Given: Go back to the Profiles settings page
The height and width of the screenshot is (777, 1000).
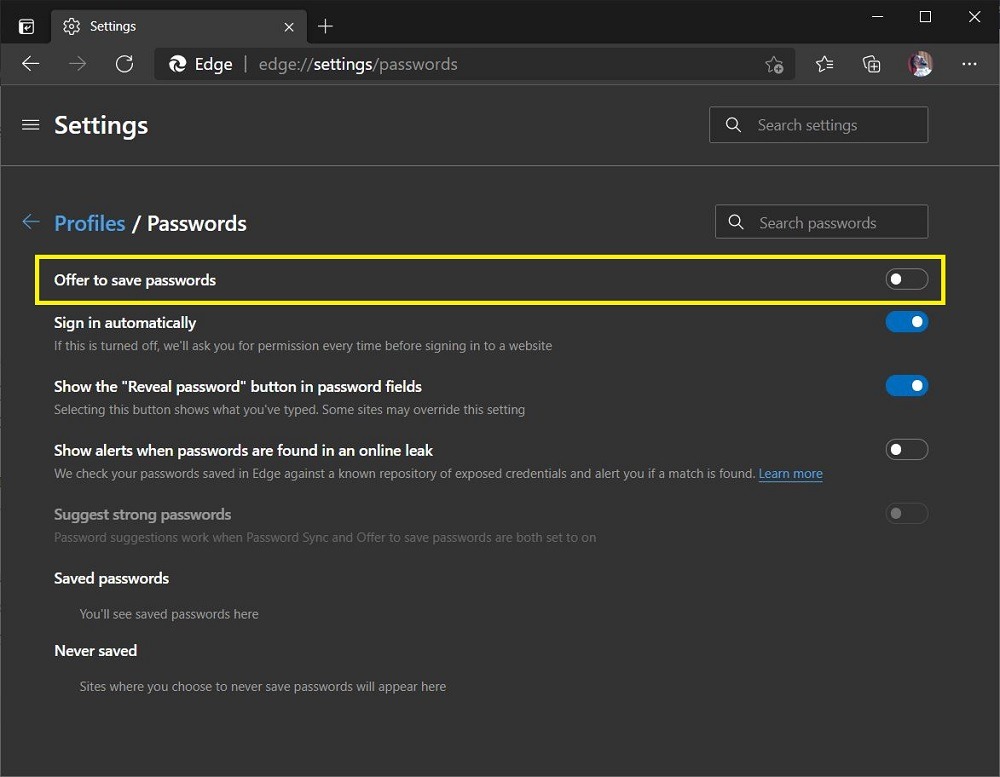Looking at the screenshot, I should click(x=89, y=223).
